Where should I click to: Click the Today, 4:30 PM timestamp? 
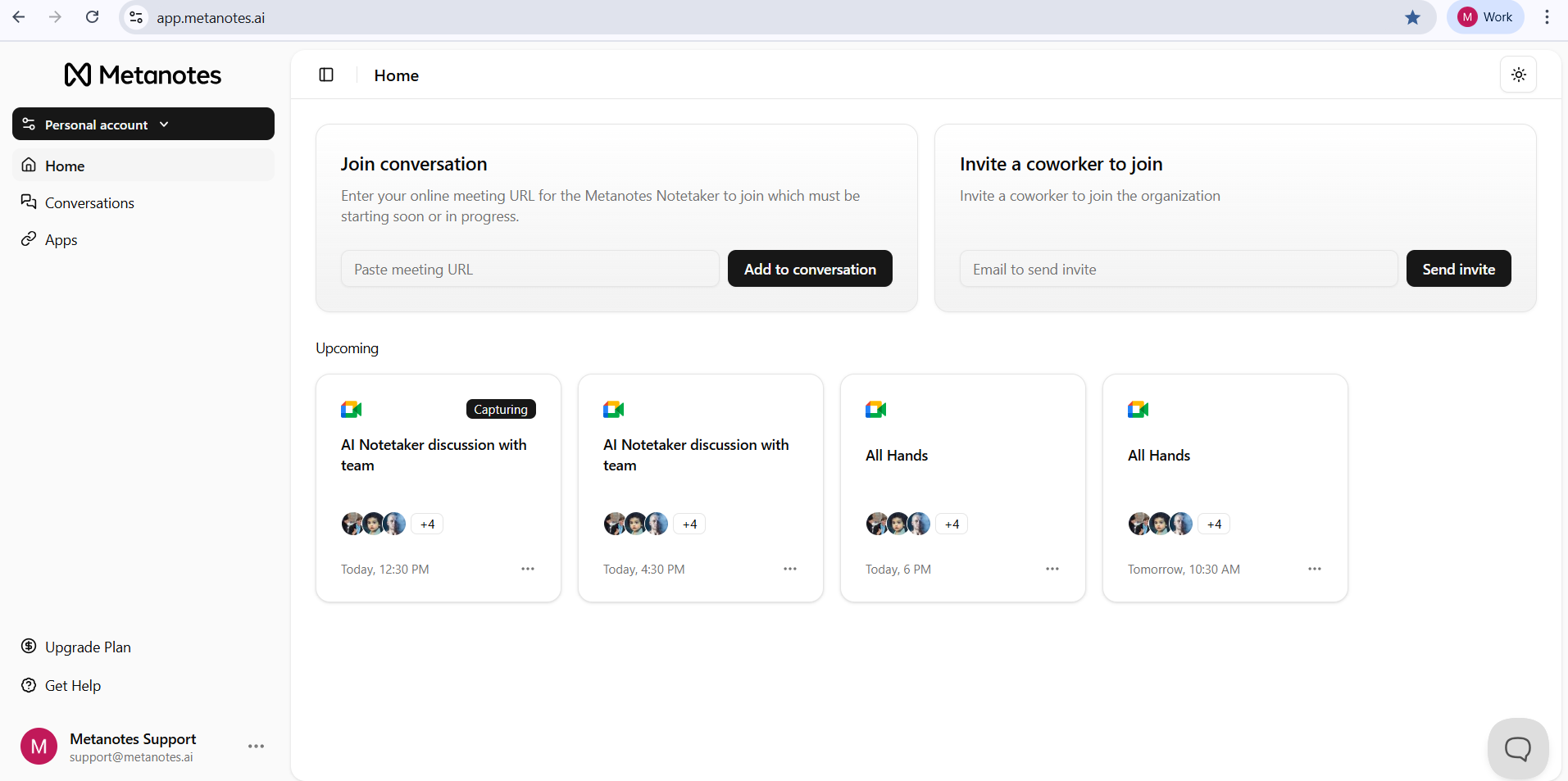coord(644,569)
